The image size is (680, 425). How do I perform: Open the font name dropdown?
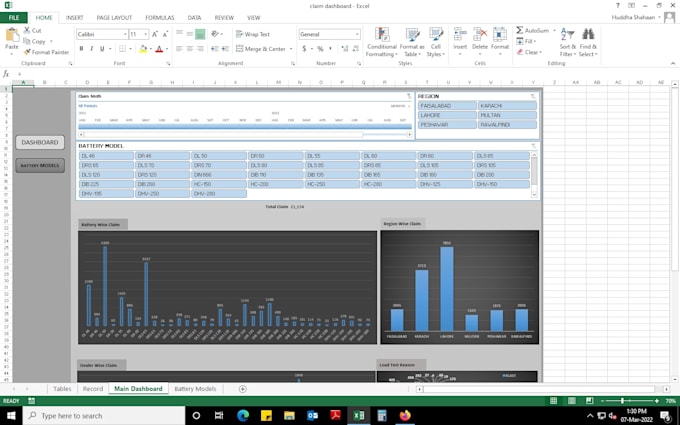tap(123, 34)
